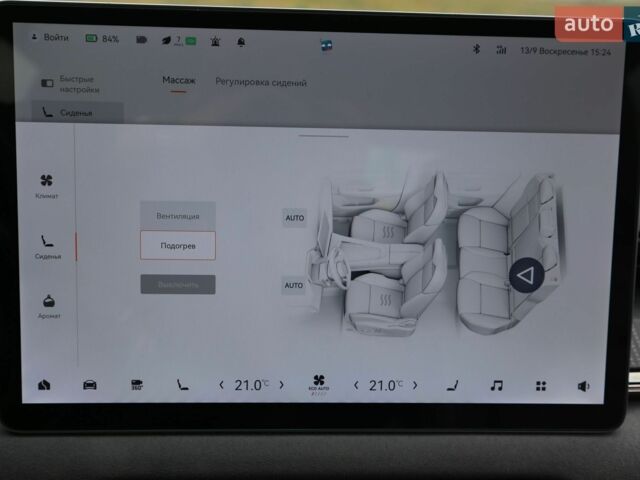640x480 pixels.
Task: Tap the ECO AUTO fan climate icon
Action: pos(319,384)
